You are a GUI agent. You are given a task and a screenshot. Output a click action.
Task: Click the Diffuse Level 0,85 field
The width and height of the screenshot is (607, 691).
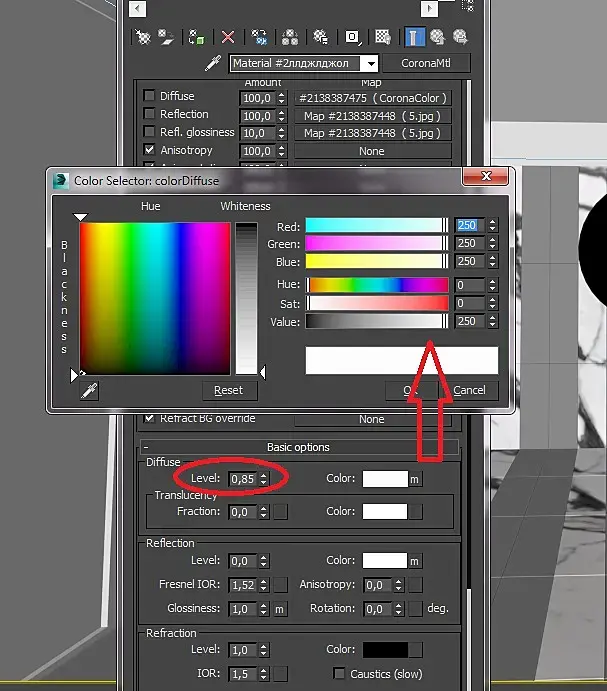[243, 479]
